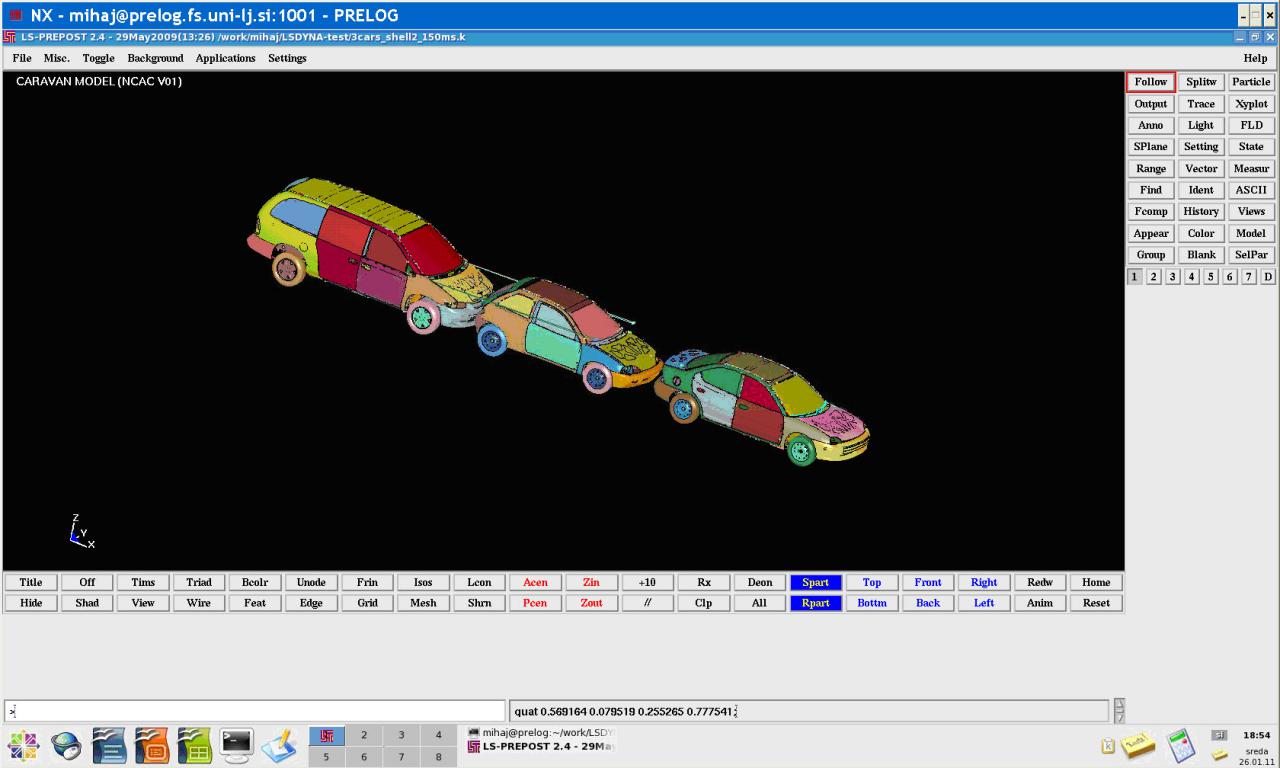Launch the calculator from the system tray
Image resolution: width=1280 pixels, height=768 pixels.
tap(1181, 745)
